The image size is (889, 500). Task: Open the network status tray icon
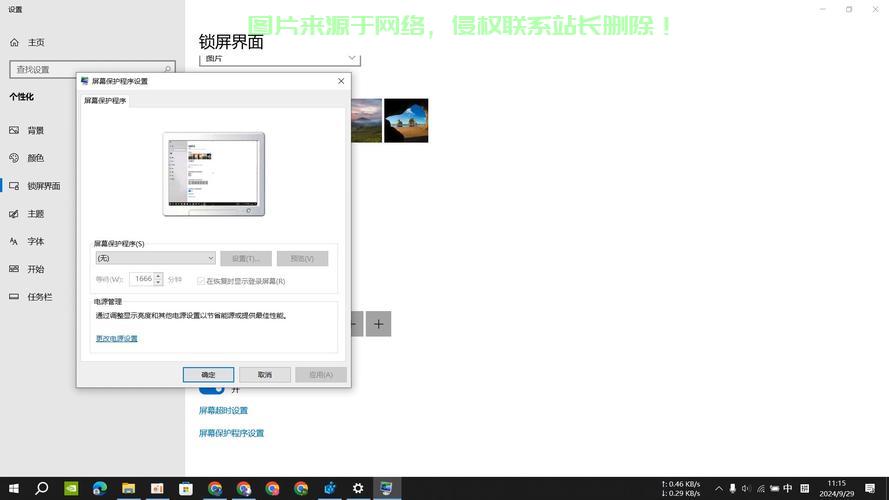(760, 488)
